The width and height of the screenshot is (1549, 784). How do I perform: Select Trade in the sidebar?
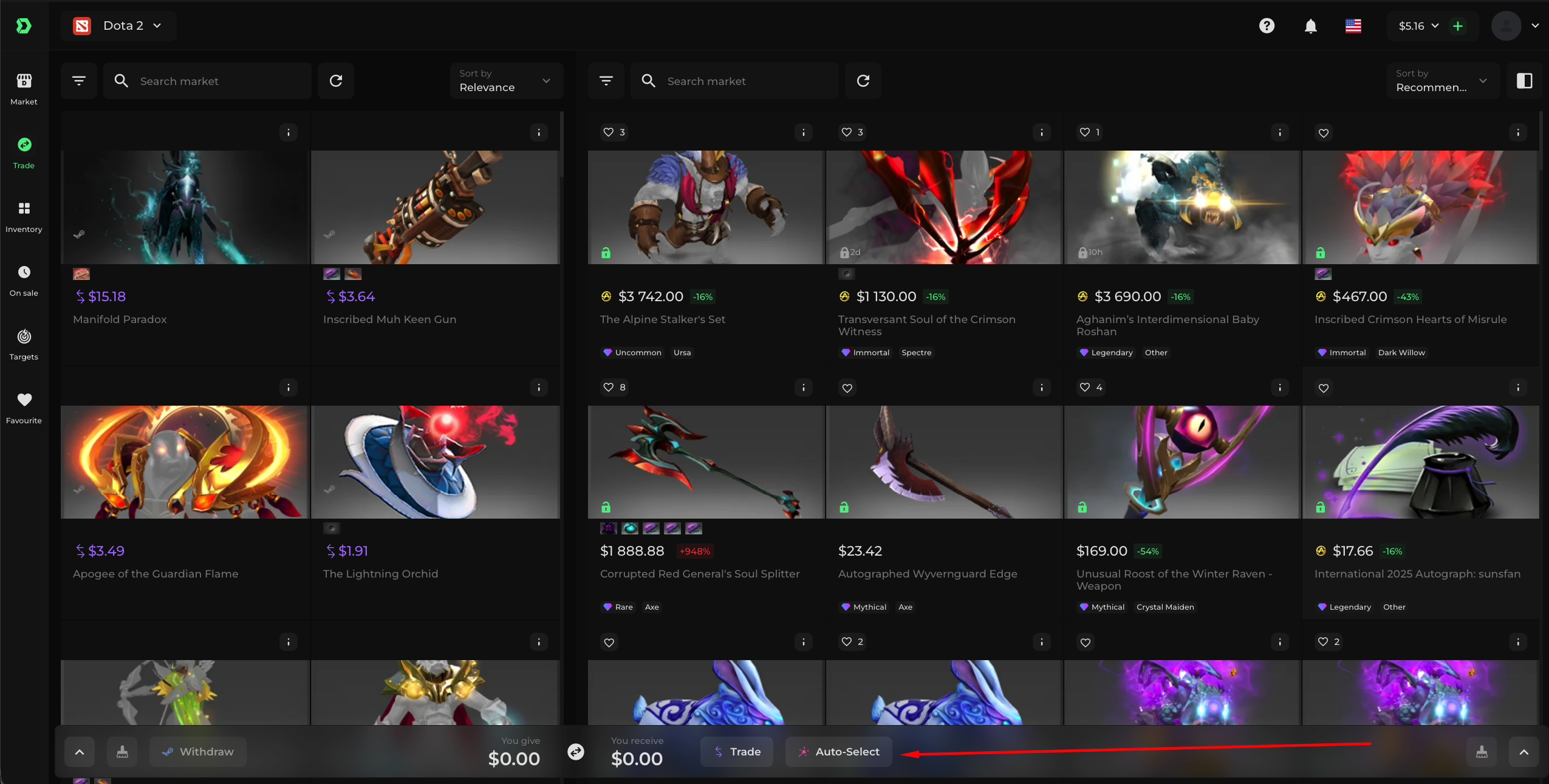[x=24, y=152]
